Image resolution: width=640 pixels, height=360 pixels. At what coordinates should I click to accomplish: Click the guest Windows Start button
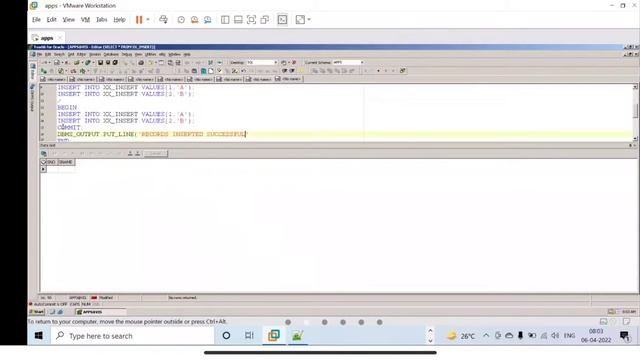(x=37, y=312)
